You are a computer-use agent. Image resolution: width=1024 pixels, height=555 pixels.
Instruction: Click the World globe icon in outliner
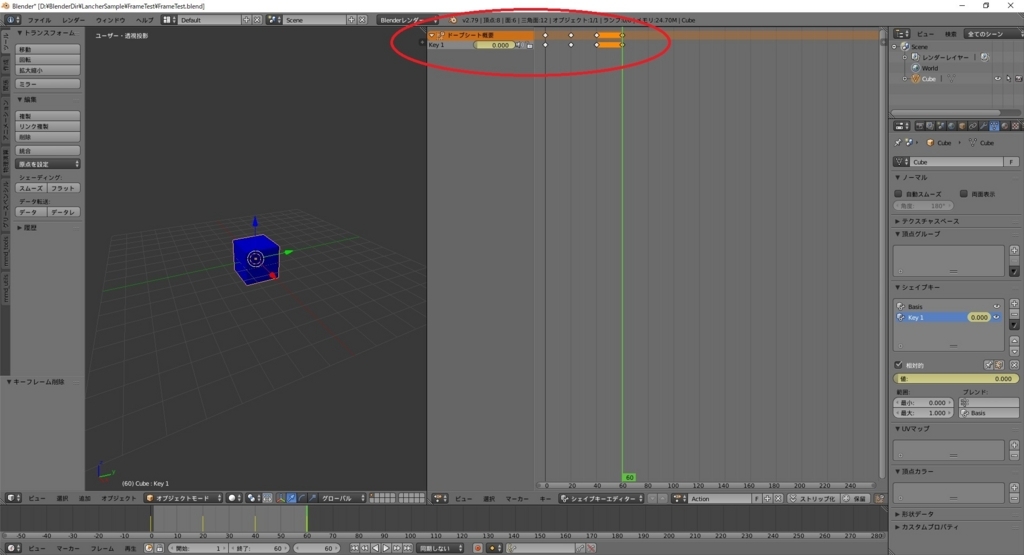[916, 68]
